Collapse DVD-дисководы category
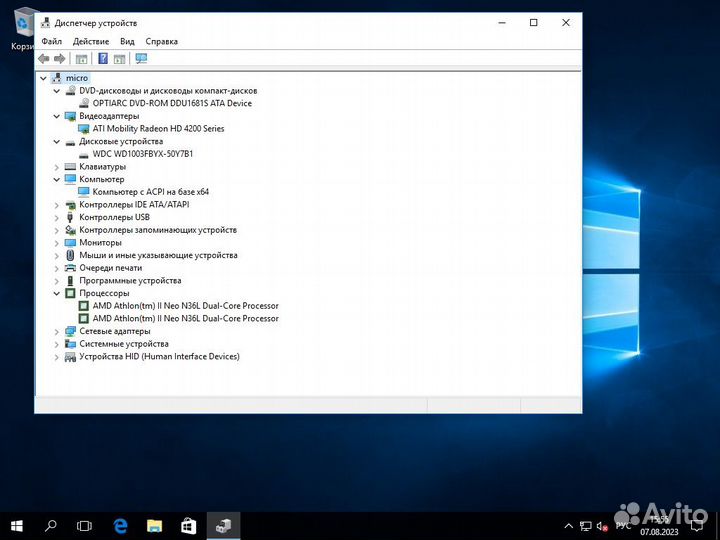The width and height of the screenshot is (720, 540). (x=56, y=91)
